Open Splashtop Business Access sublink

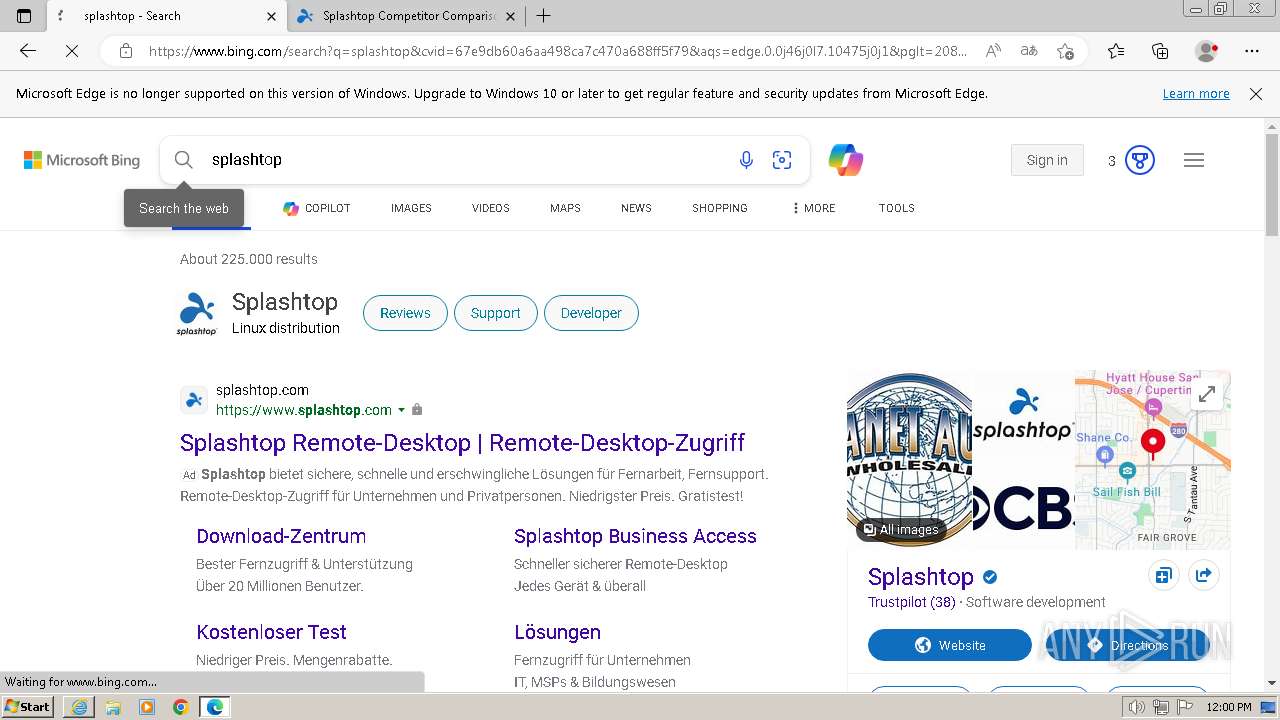635,536
